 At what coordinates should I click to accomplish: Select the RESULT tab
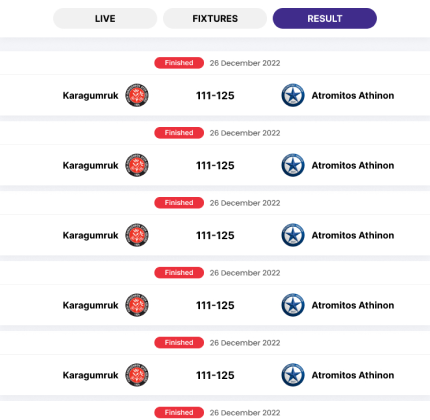pos(325,18)
